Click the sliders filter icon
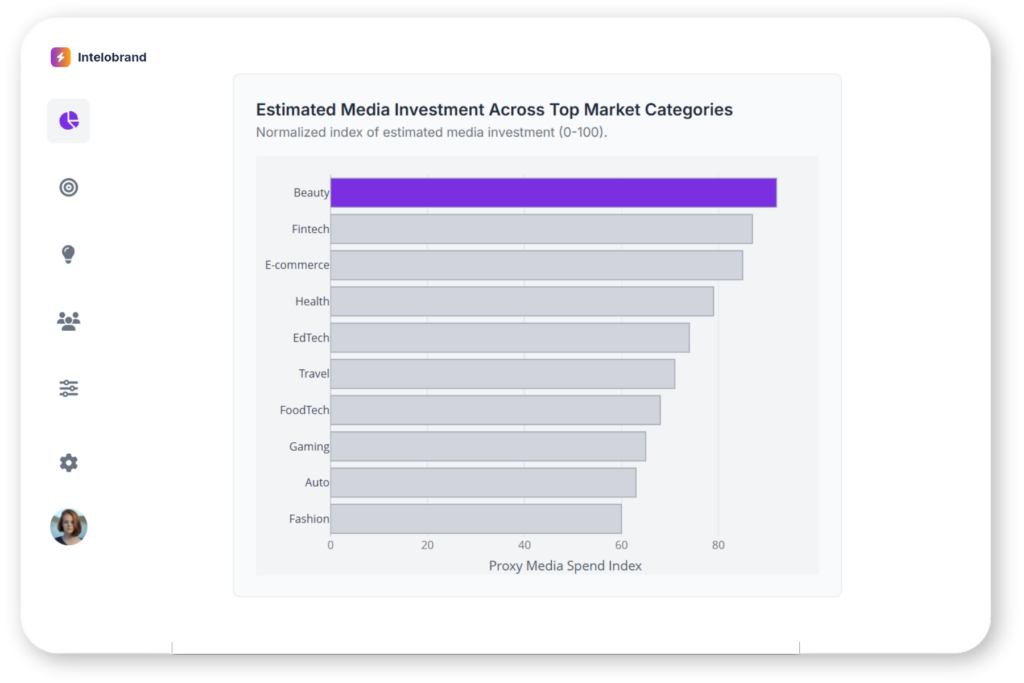The width and height of the screenshot is (1024, 683). coord(68,388)
